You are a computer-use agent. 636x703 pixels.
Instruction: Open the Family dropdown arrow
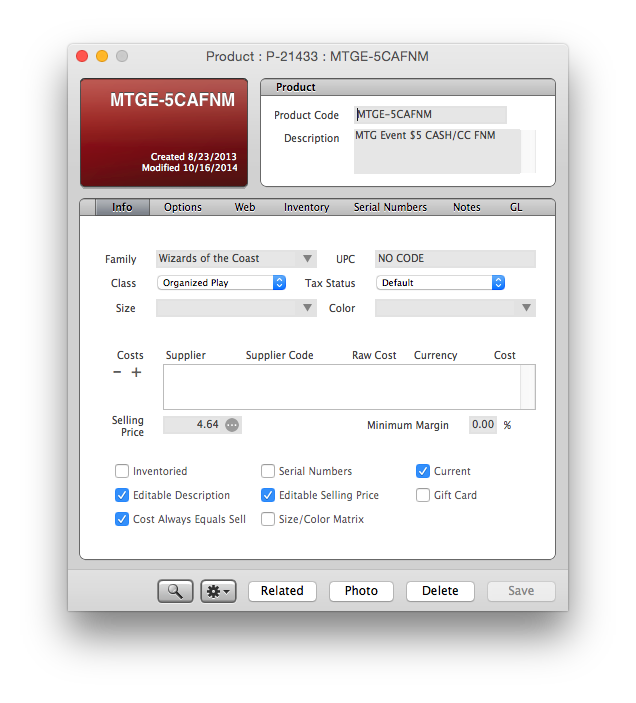[307, 258]
